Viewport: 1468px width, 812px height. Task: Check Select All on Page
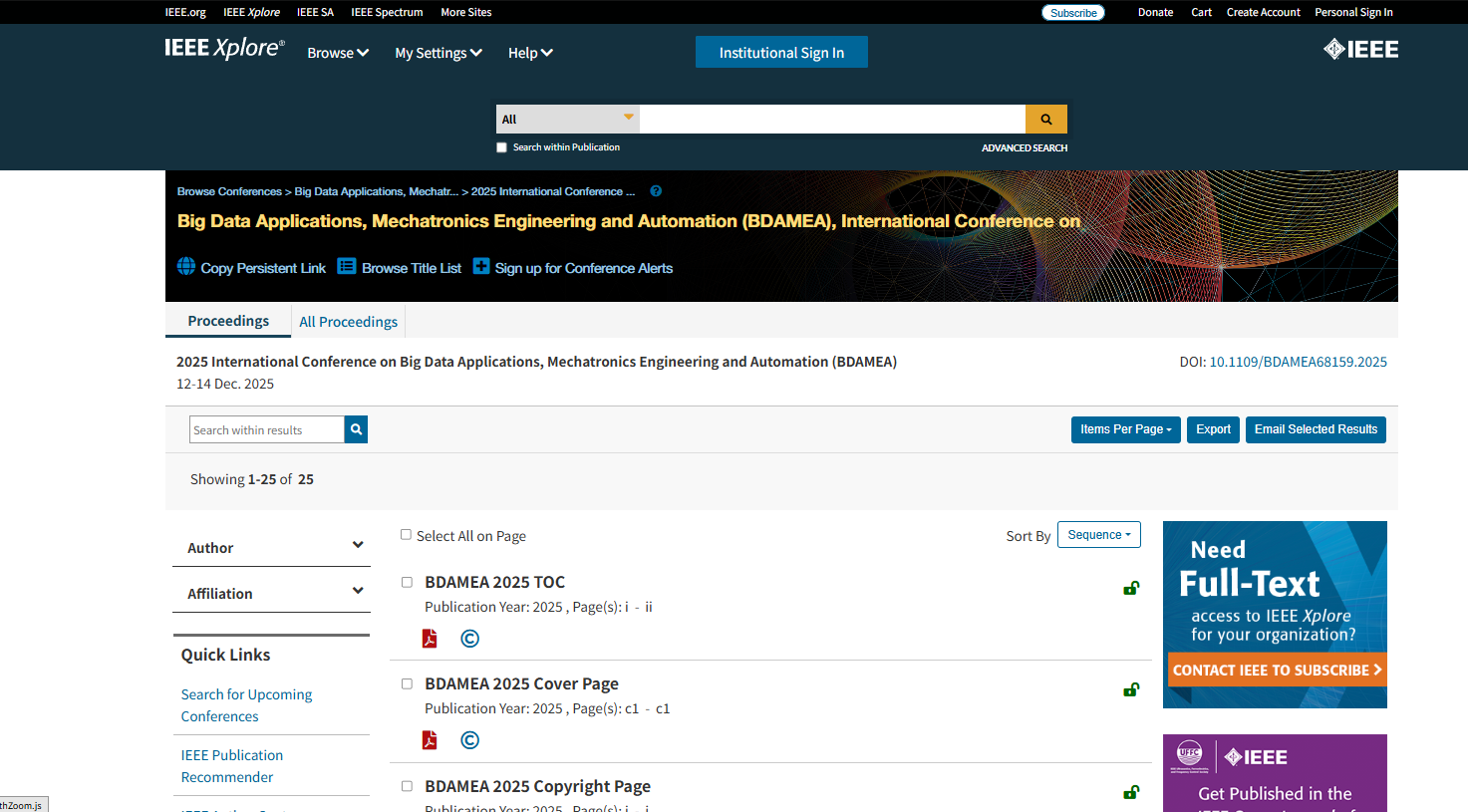406,535
